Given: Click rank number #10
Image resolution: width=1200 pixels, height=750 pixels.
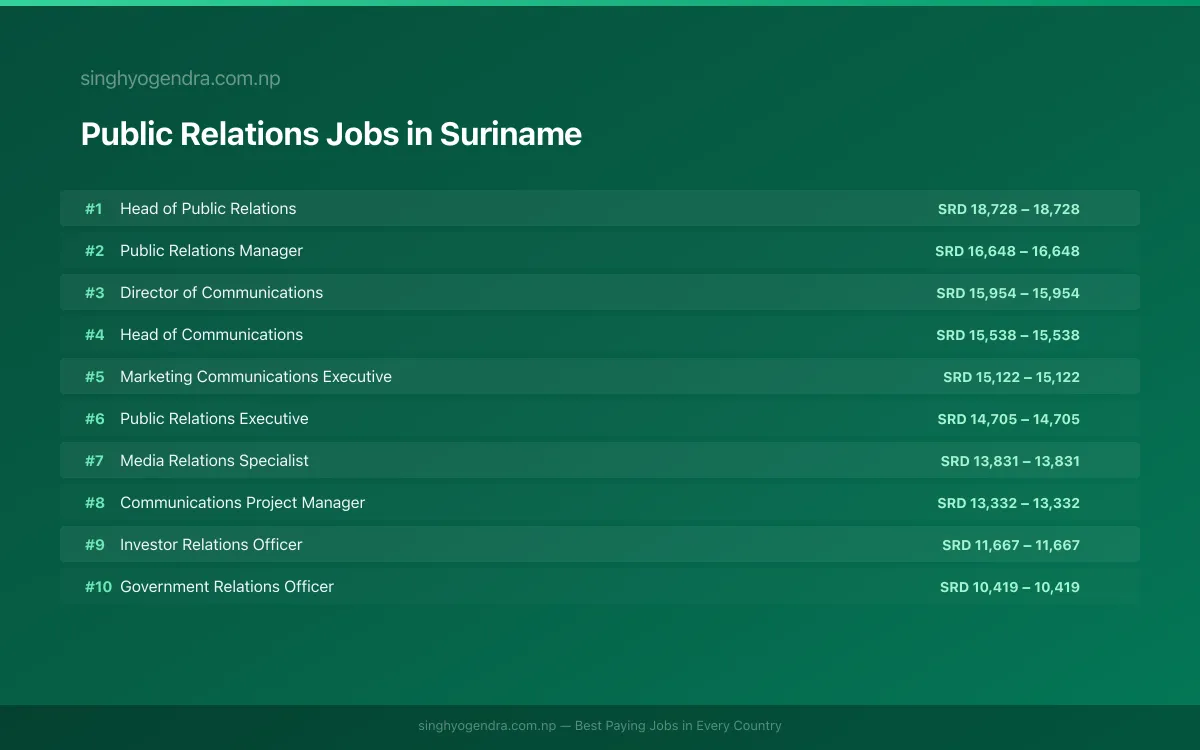Looking at the screenshot, I should tap(98, 587).
